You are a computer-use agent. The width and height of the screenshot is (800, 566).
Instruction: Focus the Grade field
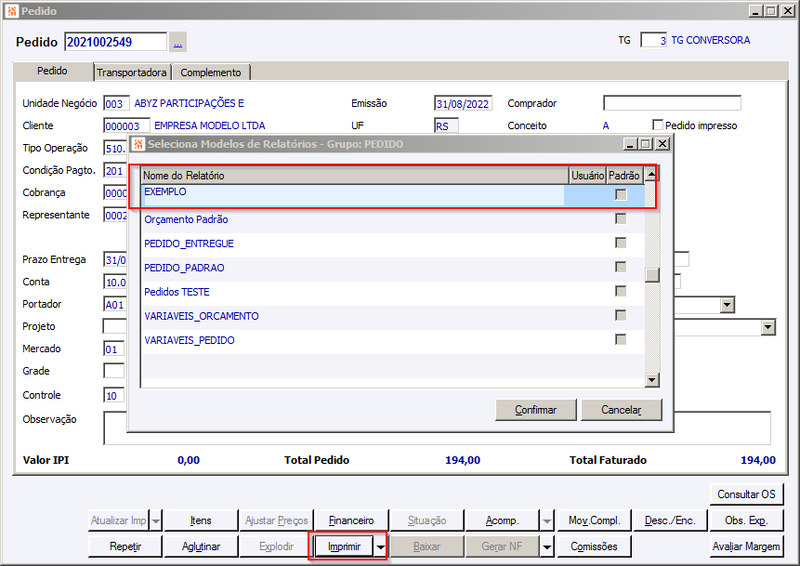coord(114,371)
